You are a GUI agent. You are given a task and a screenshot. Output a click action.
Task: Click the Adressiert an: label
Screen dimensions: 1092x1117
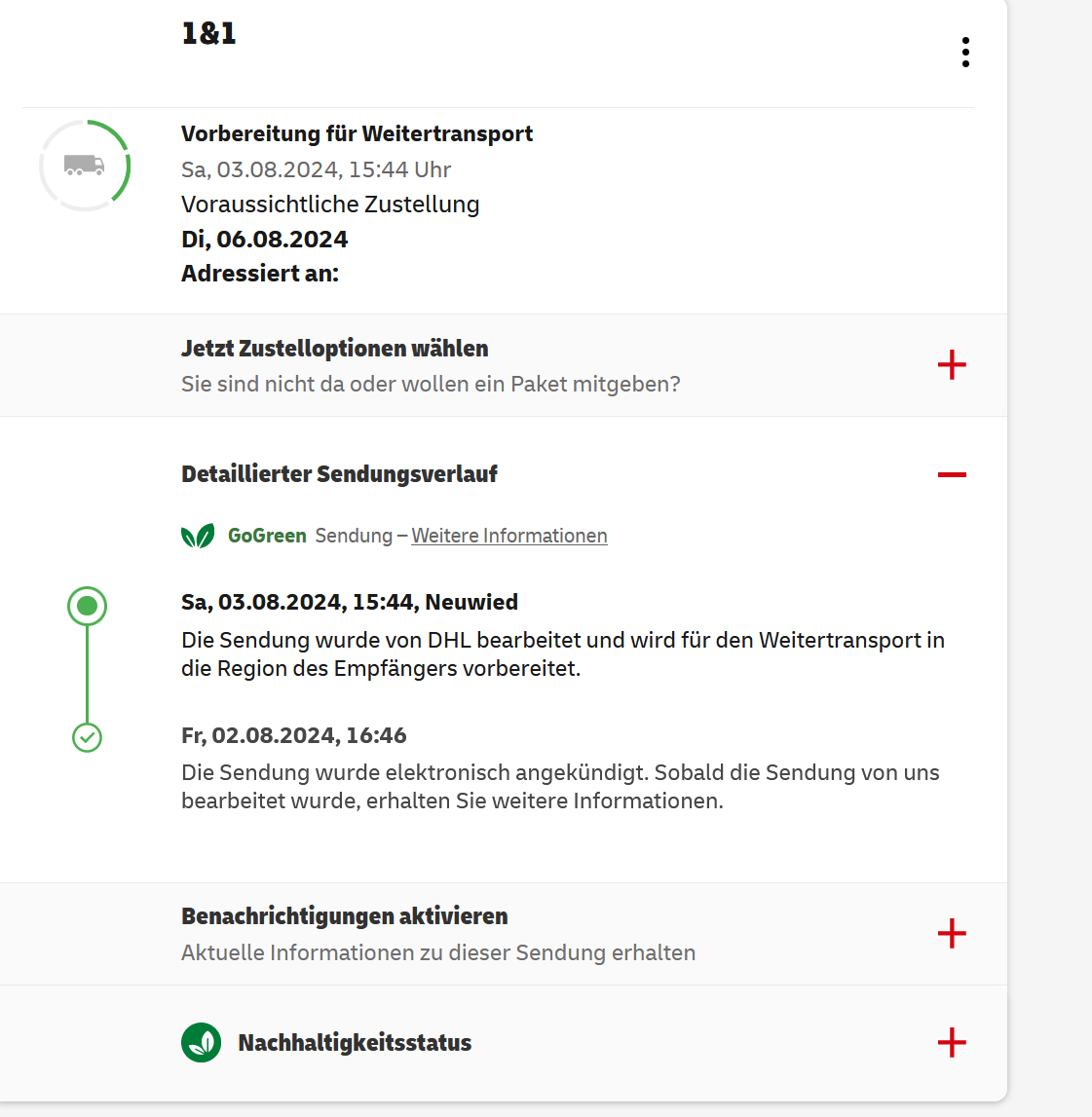coord(260,274)
